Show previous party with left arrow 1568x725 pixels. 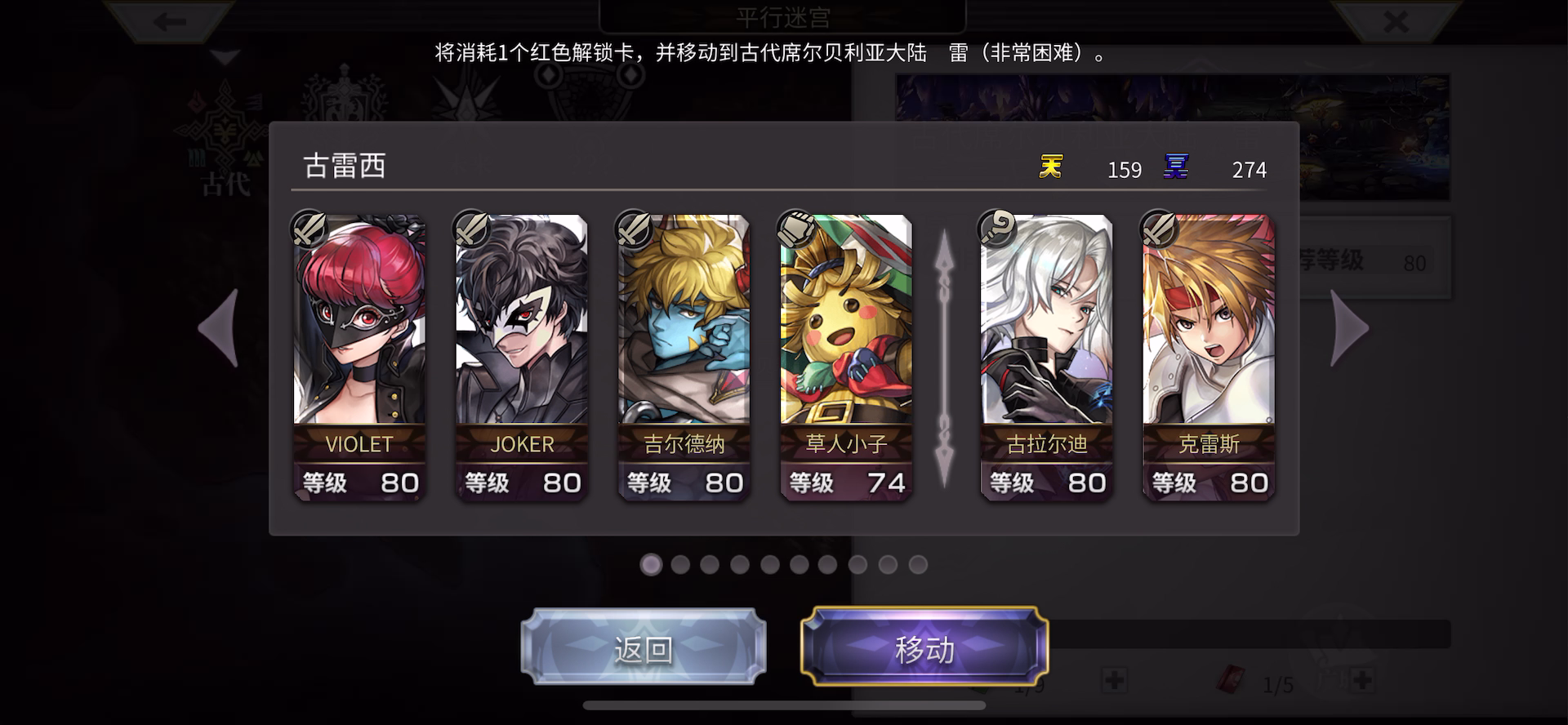[219, 328]
